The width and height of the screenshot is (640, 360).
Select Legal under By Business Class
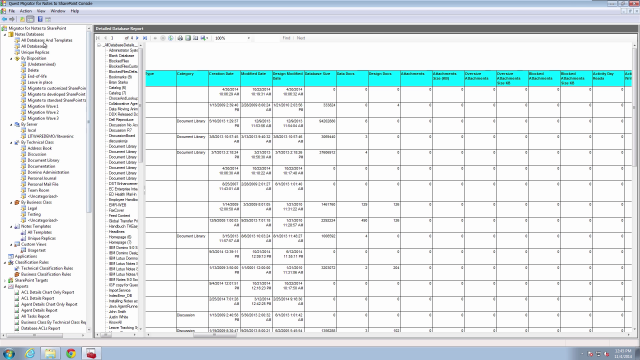coord(32,208)
